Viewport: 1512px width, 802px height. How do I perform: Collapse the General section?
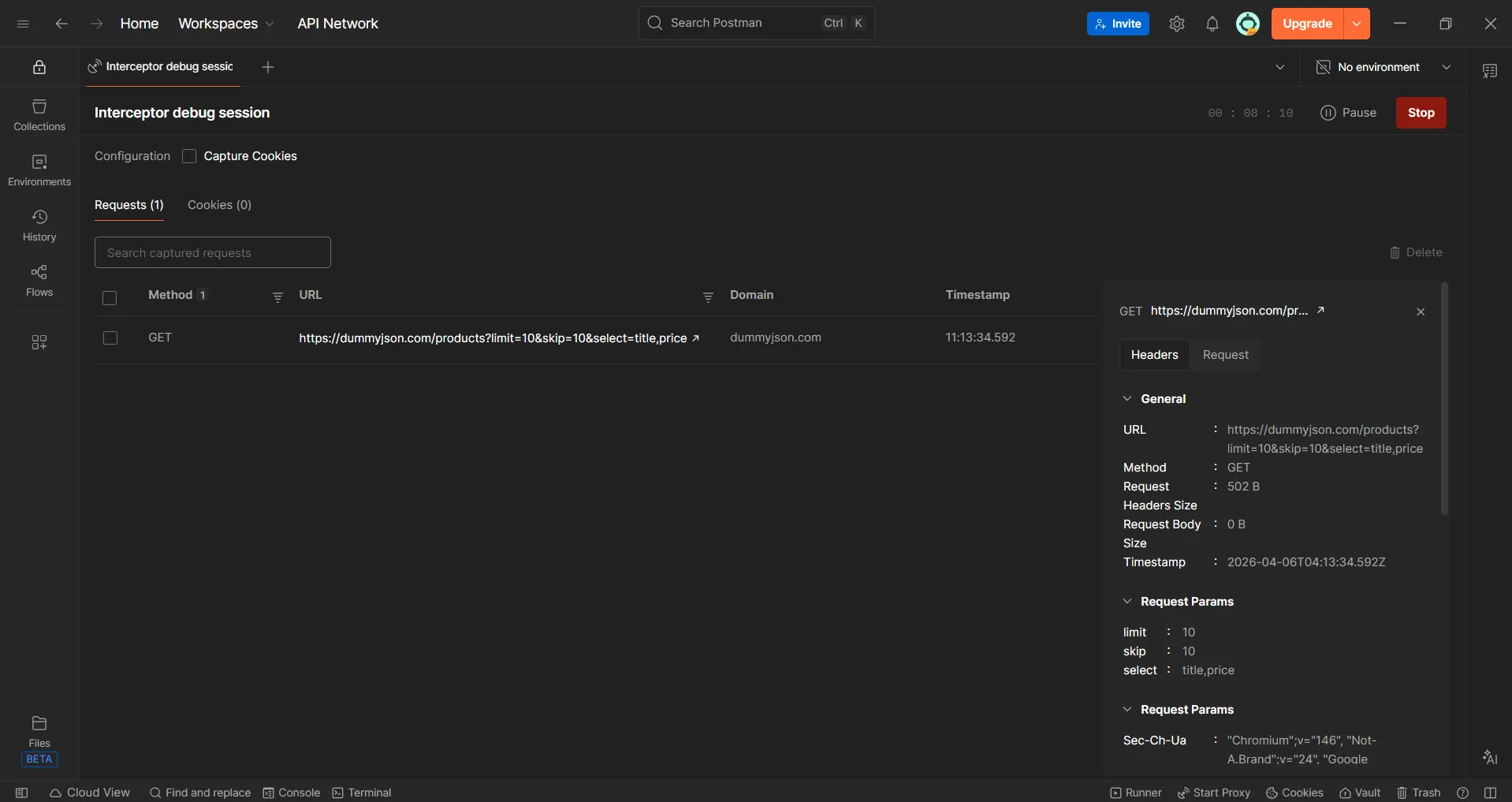coord(1127,399)
